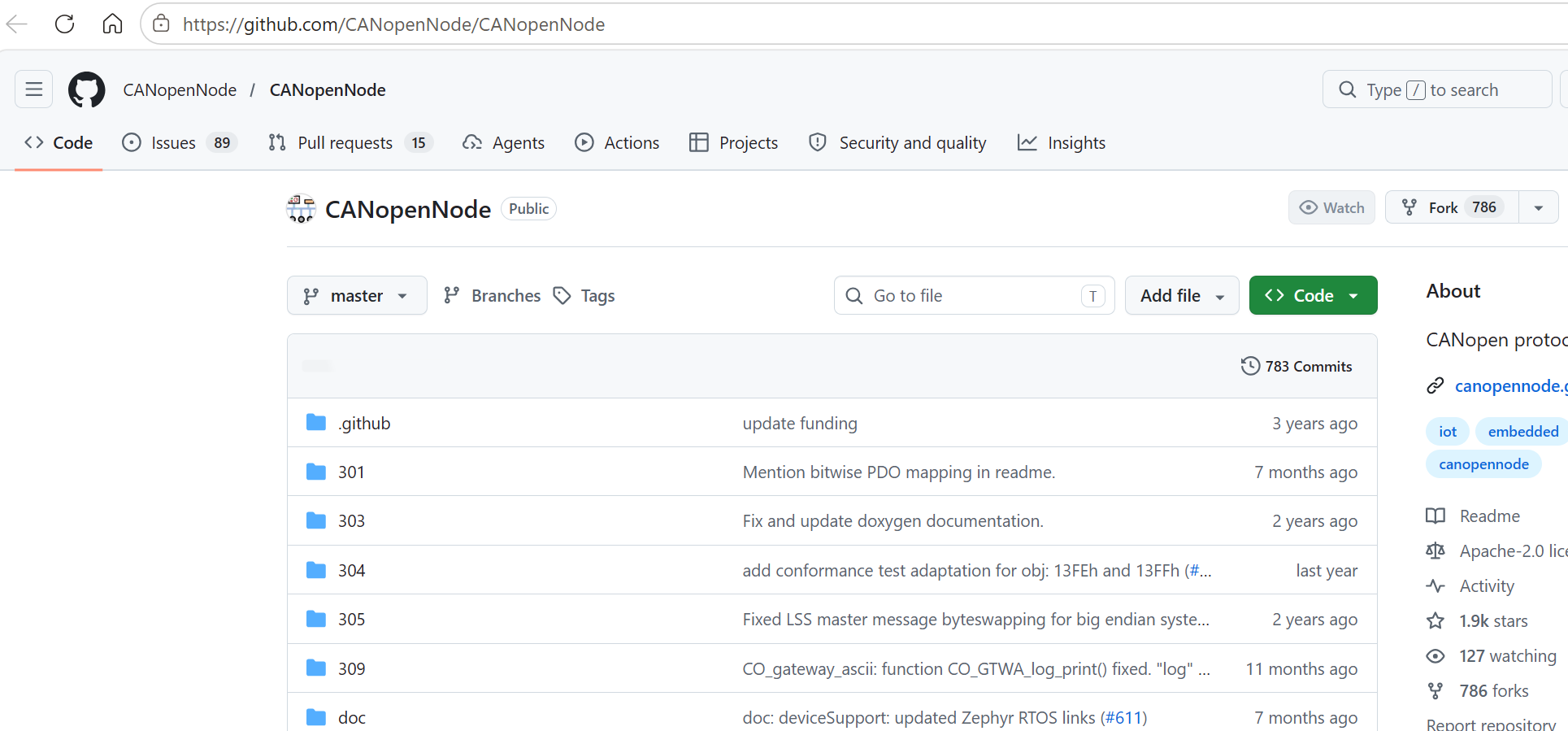Click the CANopenNode repository avatar icon
The width and height of the screenshot is (1568, 731).
(301, 209)
